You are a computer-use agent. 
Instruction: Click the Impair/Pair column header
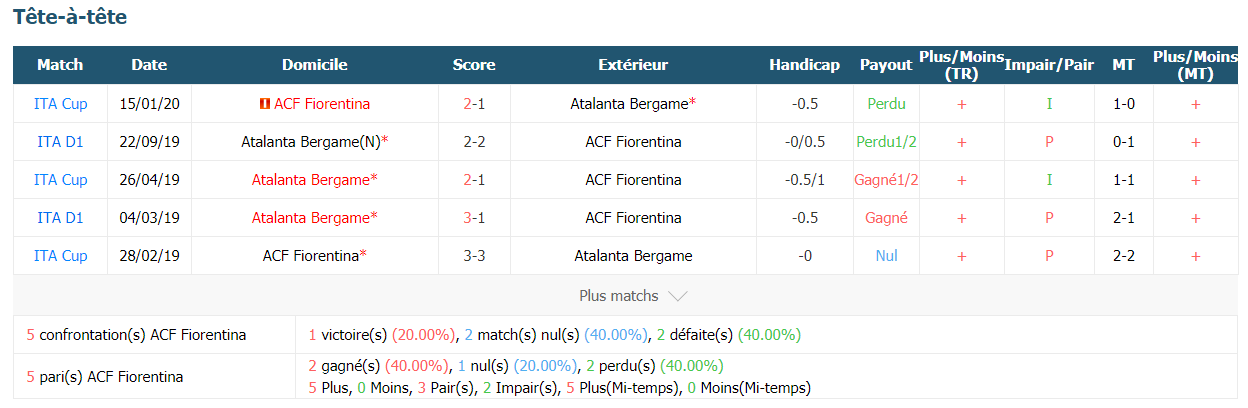click(x=1049, y=65)
